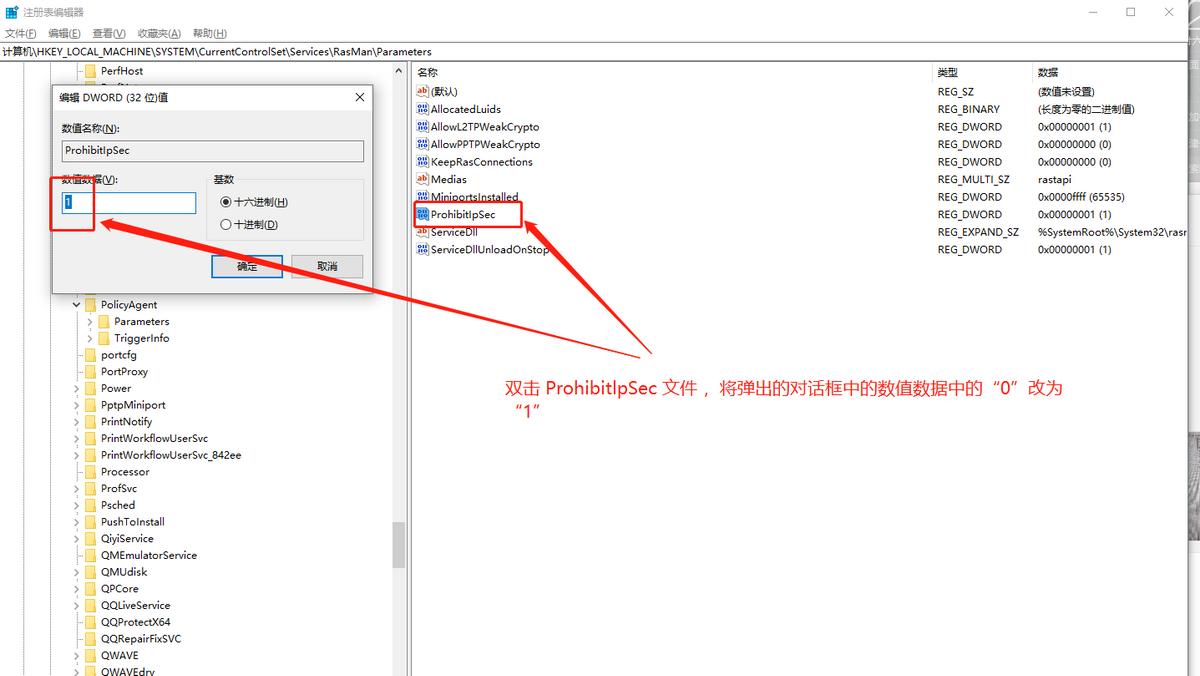Collapse the PolicyAgent tree node

77,305
